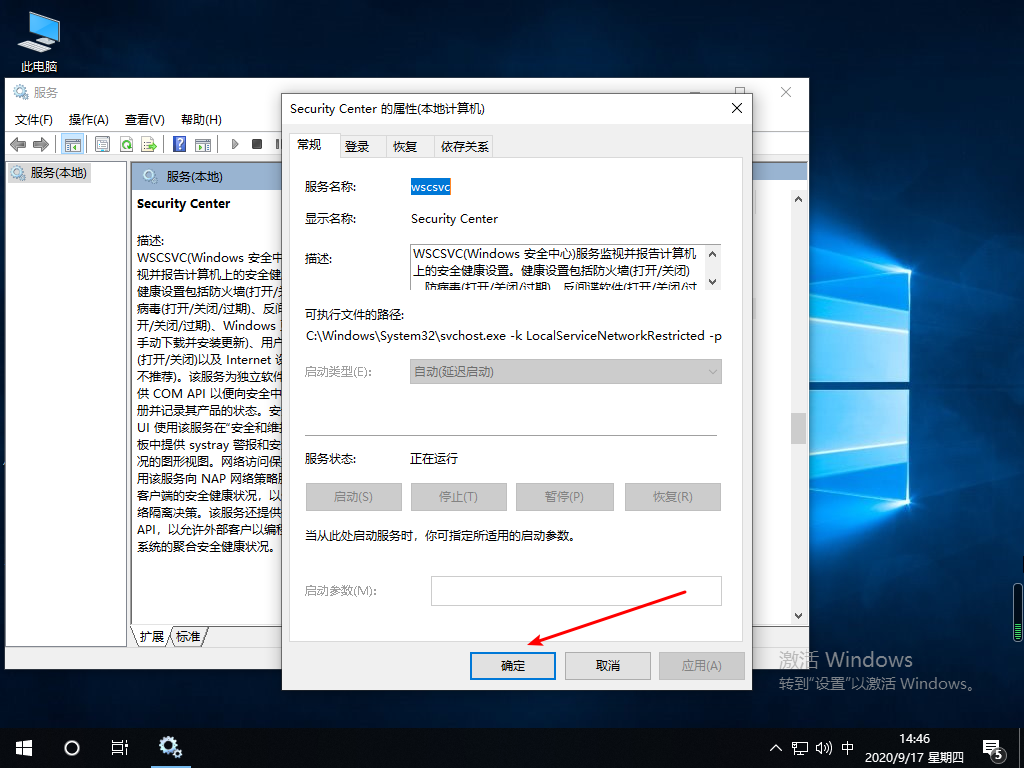Open the 此电脑 desktop icon
The height and width of the screenshot is (768, 1024).
coord(39,42)
